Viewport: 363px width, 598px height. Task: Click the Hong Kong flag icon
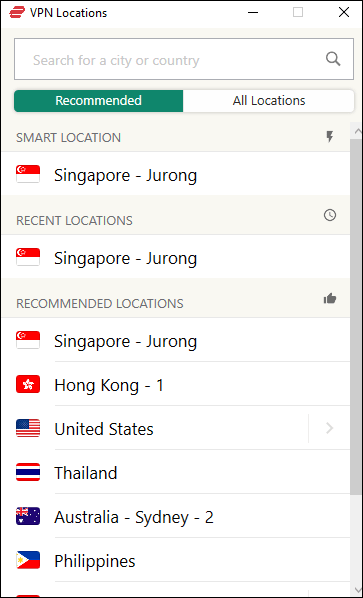(x=28, y=384)
